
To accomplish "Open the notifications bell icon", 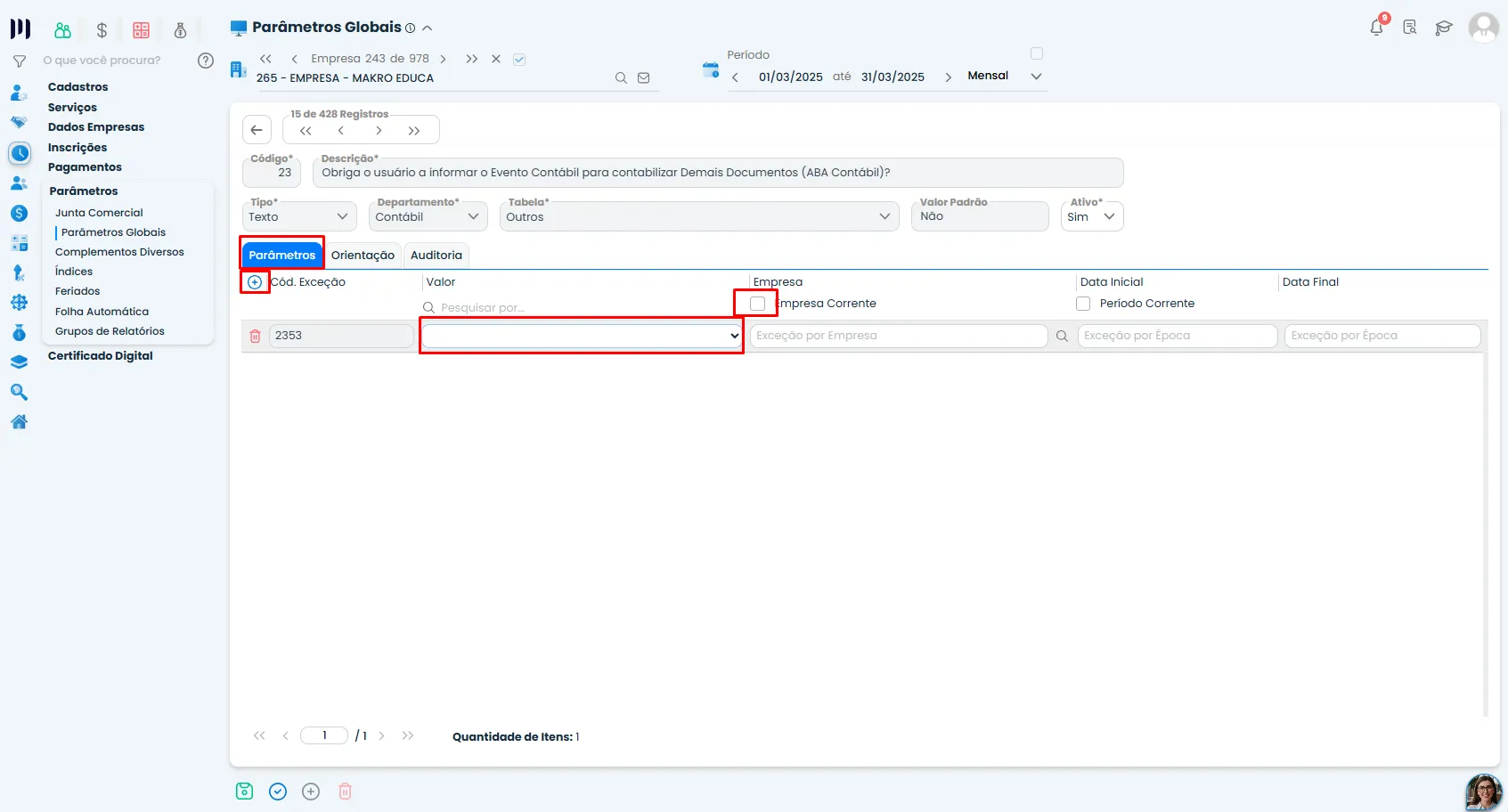I will click(1376, 27).
